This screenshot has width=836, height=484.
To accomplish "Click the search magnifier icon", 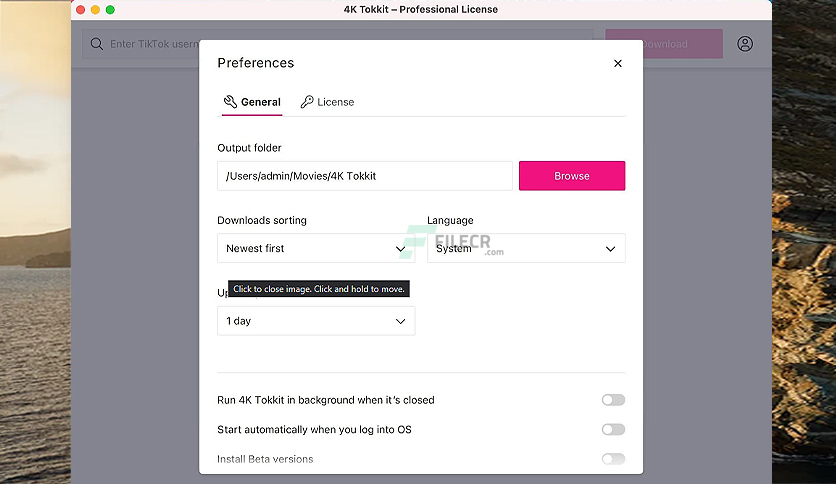I will click(97, 44).
